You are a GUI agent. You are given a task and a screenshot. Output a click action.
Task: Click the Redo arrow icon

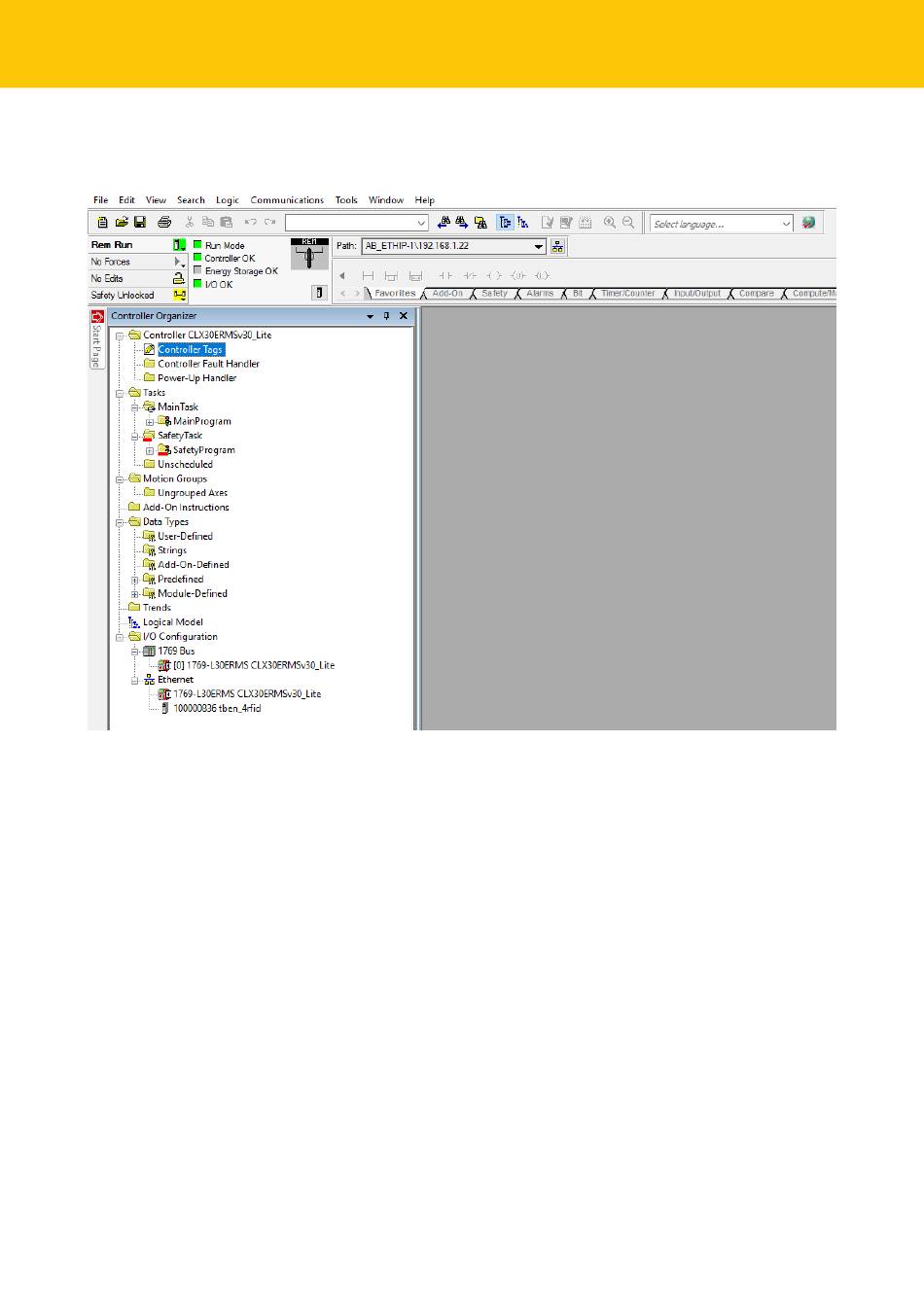[270, 223]
